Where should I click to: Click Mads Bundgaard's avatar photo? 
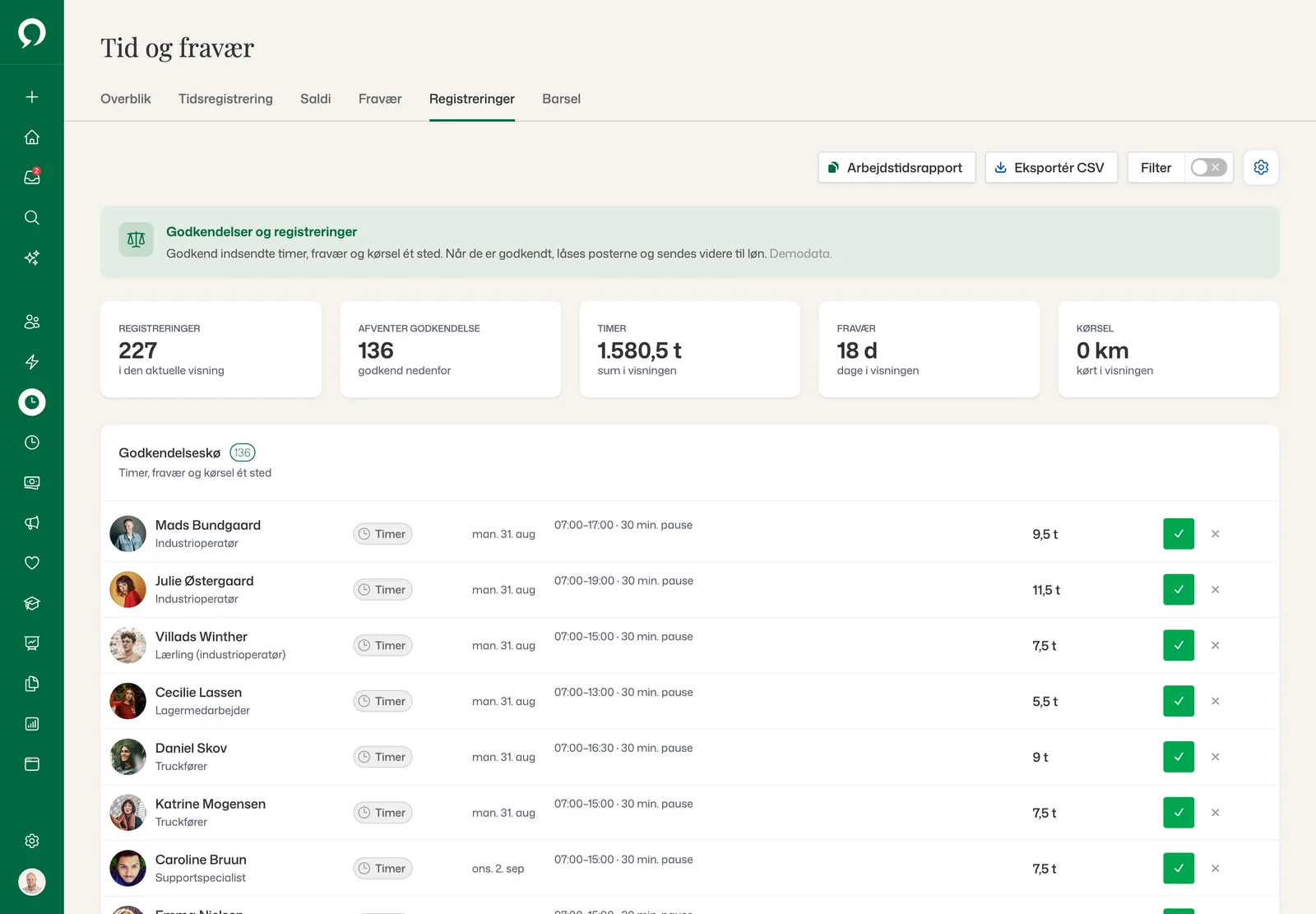pos(128,534)
